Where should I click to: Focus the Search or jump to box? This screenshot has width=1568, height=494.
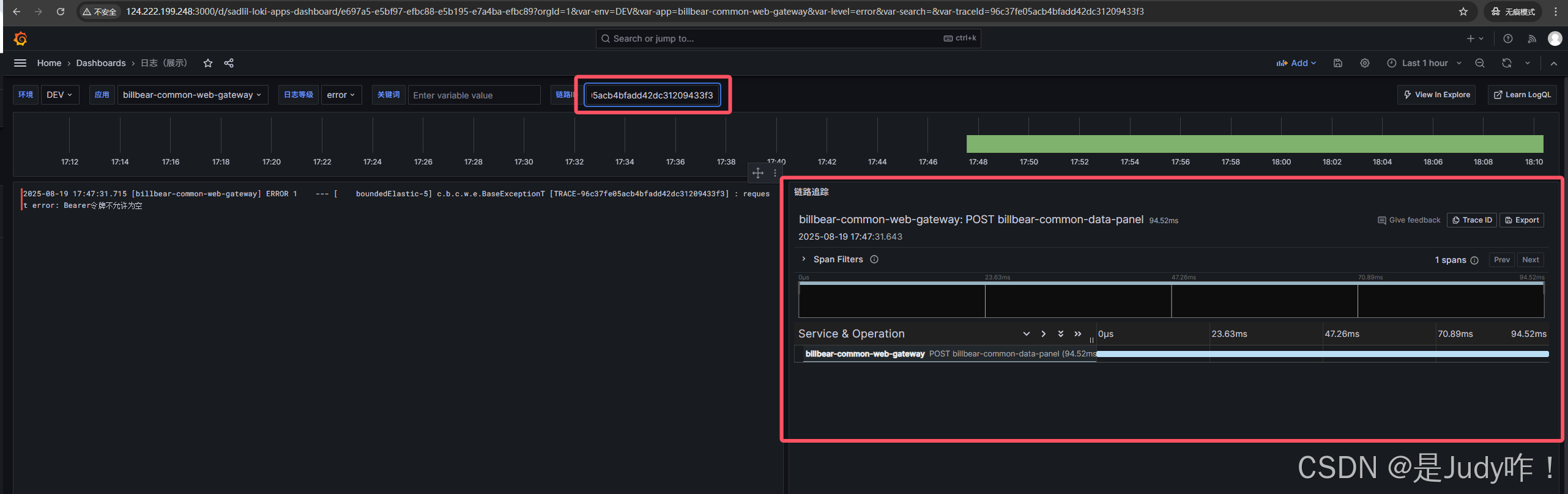tap(788, 39)
